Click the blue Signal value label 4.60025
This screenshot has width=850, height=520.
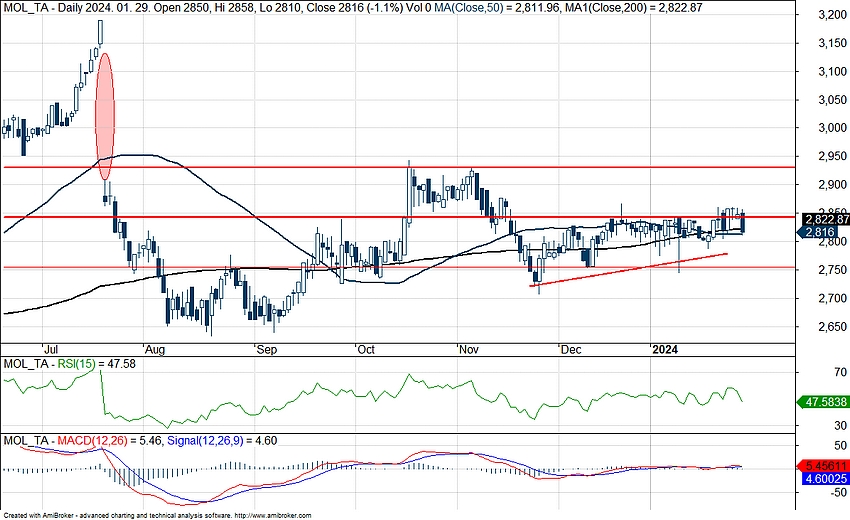point(826,480)
